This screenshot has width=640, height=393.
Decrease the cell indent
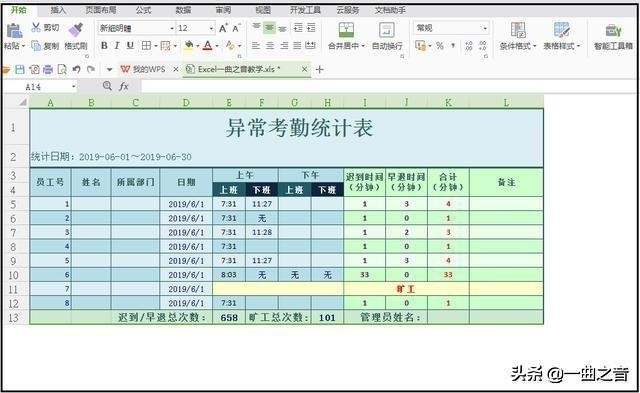pyautogui.click(x=298, y=27)
